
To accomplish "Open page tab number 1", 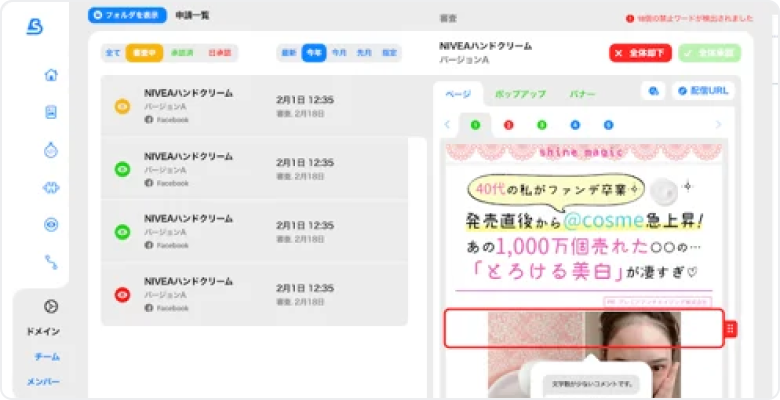I will pyautogui.click(x=475, y=125).
